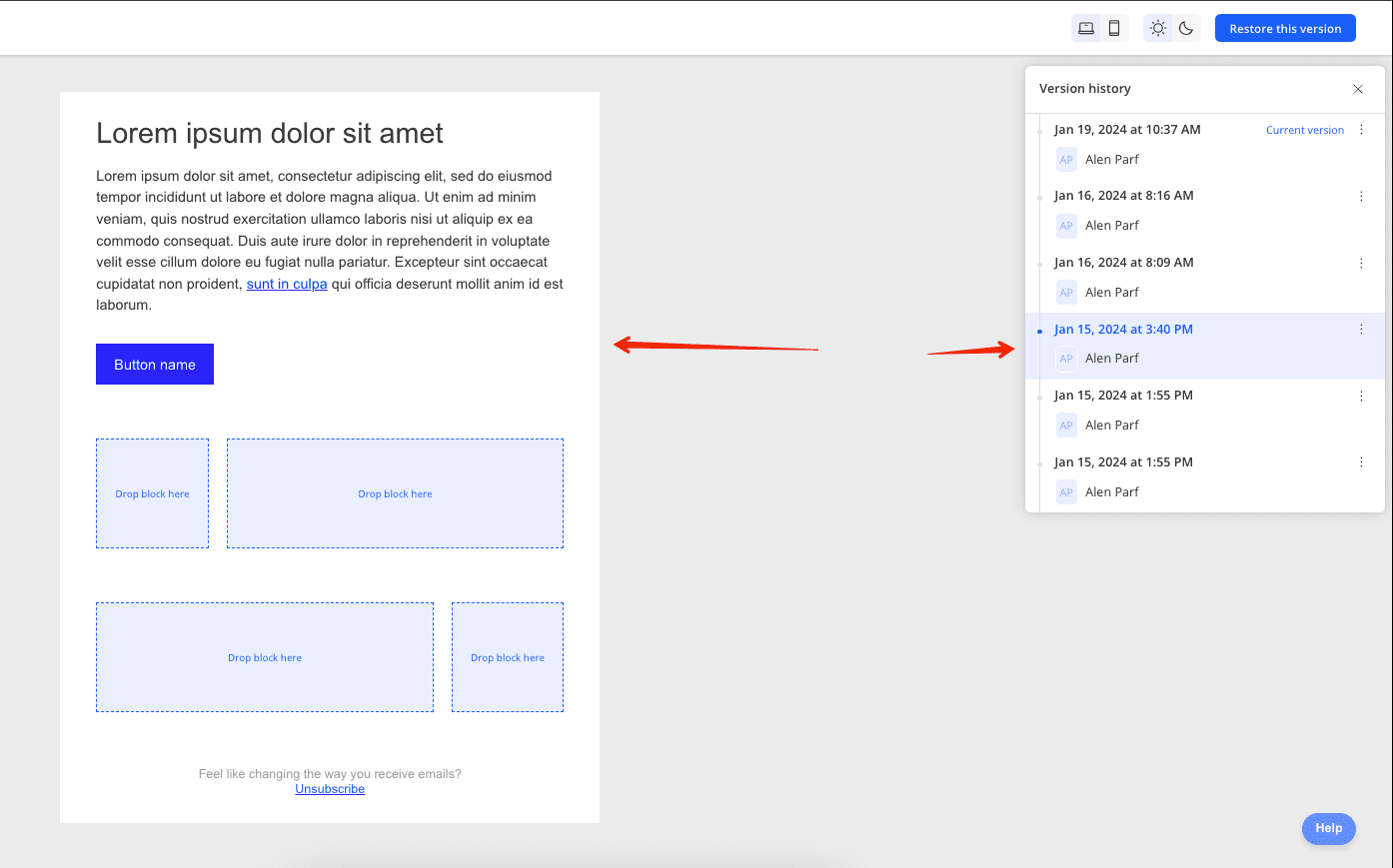Click the email body paragraph text
Image resolution: width=1393 pixels, height=868 pixels.
pos(330,241)
